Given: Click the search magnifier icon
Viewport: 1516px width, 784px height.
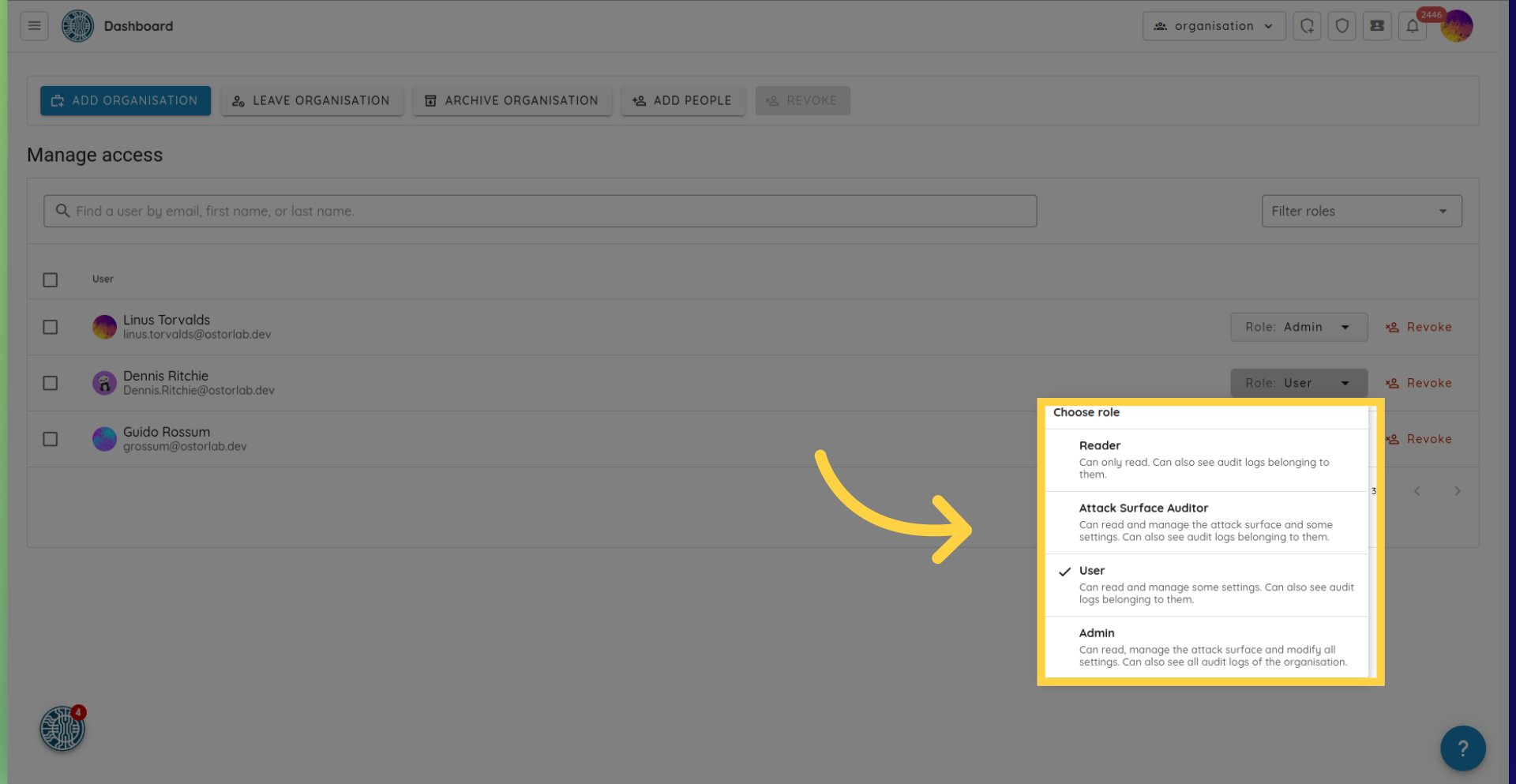Looking at the screenshot, I should click(x=62, y=211).
